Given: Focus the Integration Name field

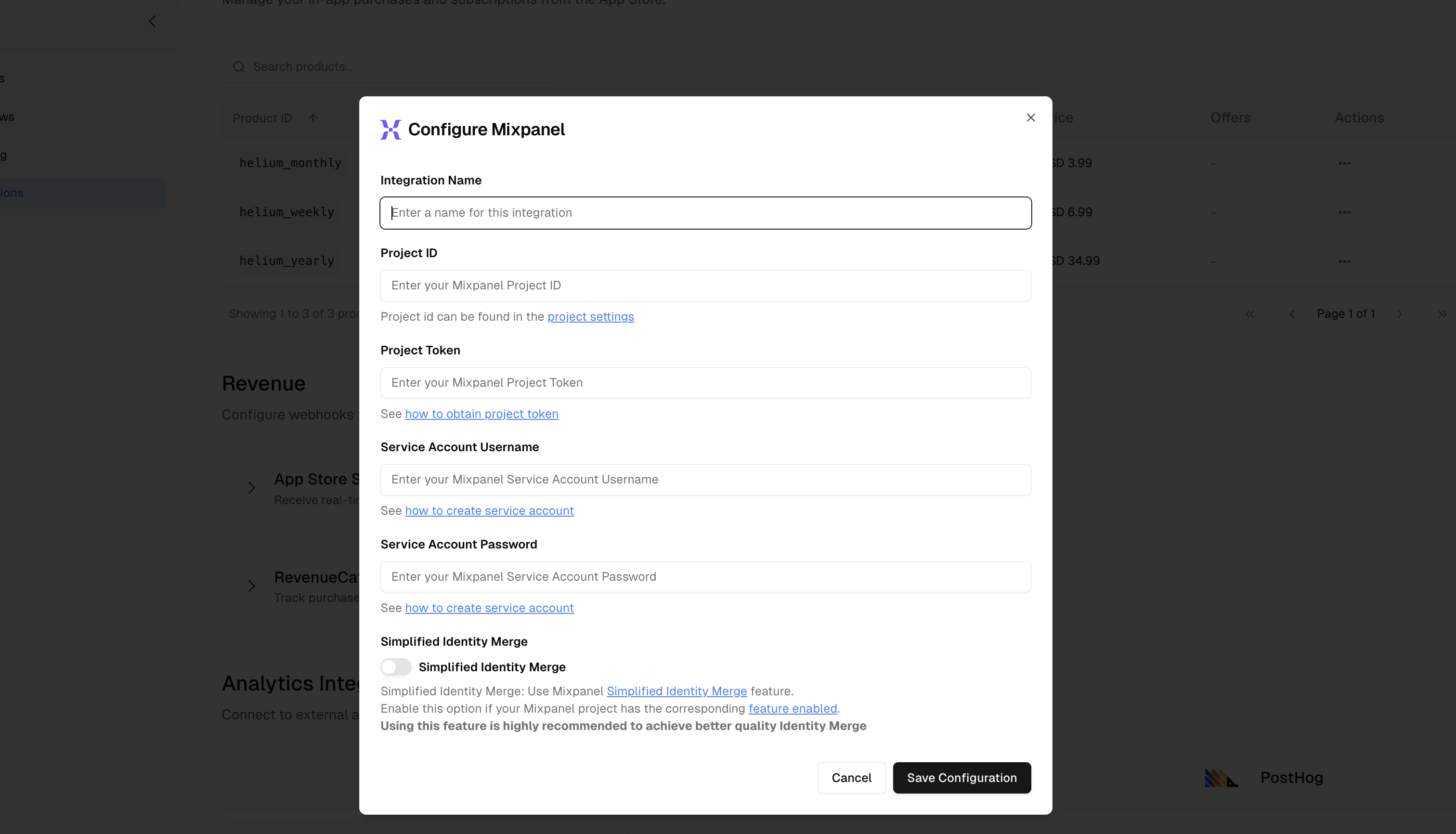Looking at the screenshot, I should tap(705, 213).
